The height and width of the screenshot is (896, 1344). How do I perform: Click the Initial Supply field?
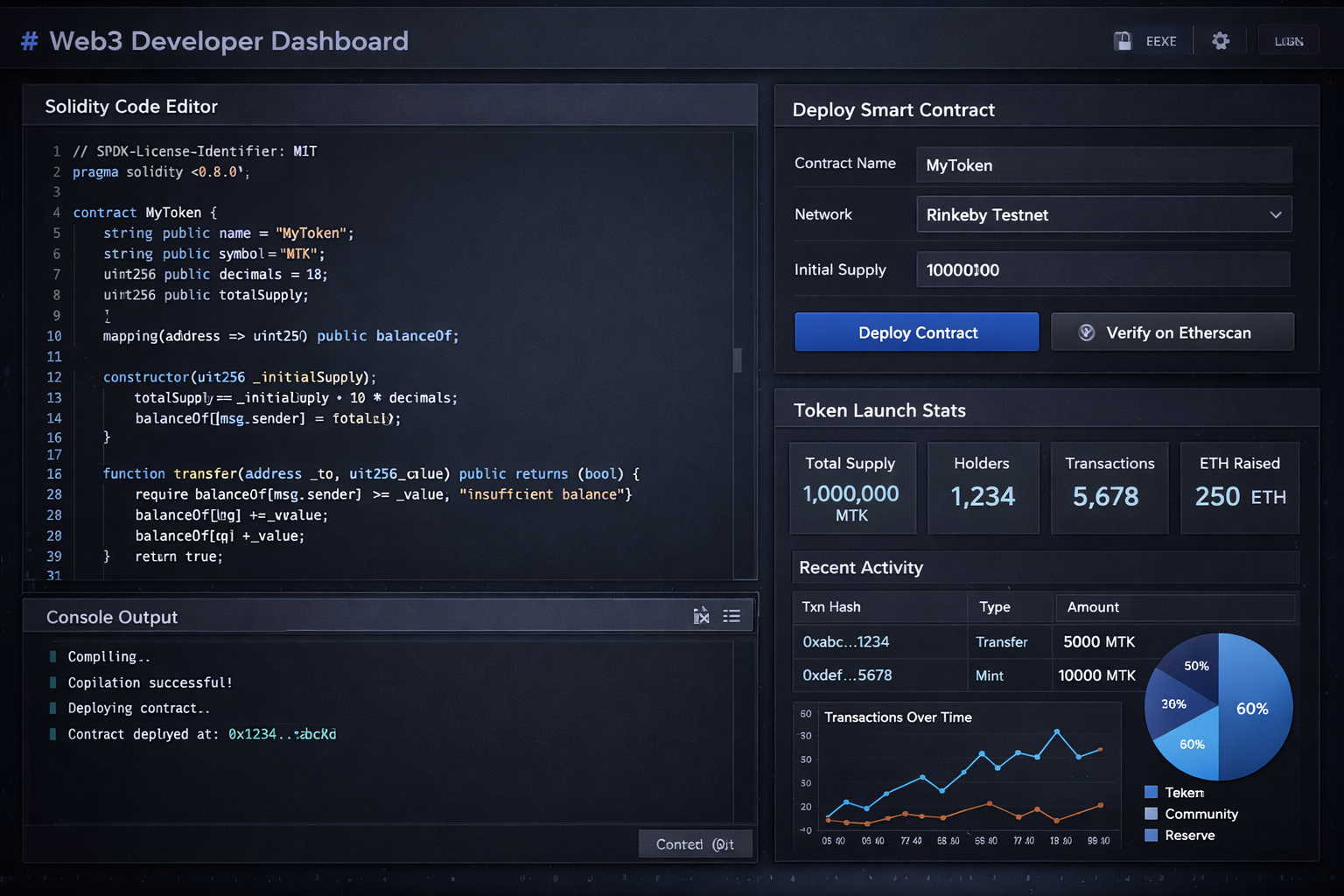point(1103,269)
